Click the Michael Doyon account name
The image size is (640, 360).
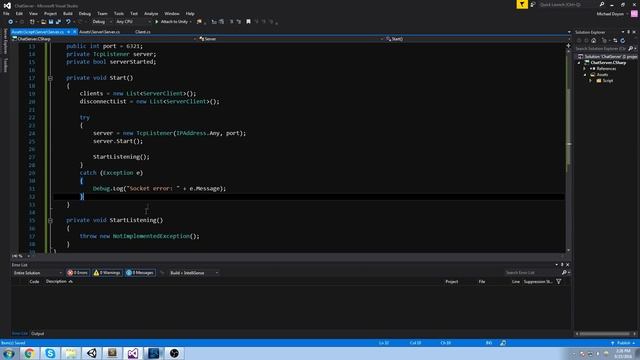610,14
